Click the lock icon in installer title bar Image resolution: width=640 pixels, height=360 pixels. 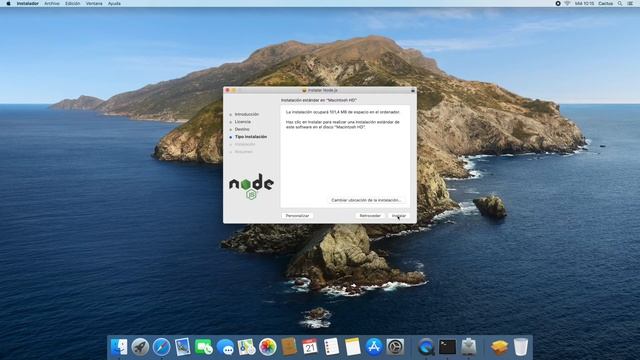click(x=413, y=90)
